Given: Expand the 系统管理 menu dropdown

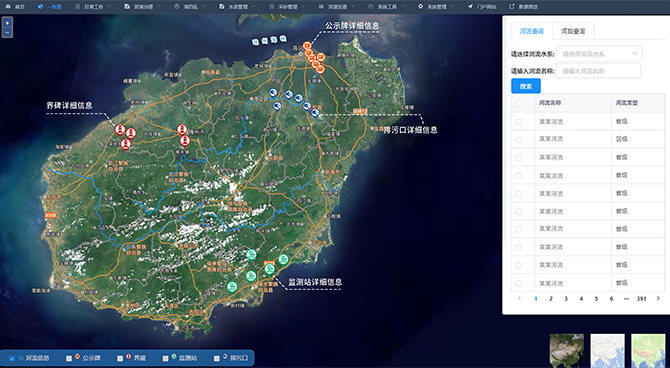Looking at the screenshot, I should point(436,7).
